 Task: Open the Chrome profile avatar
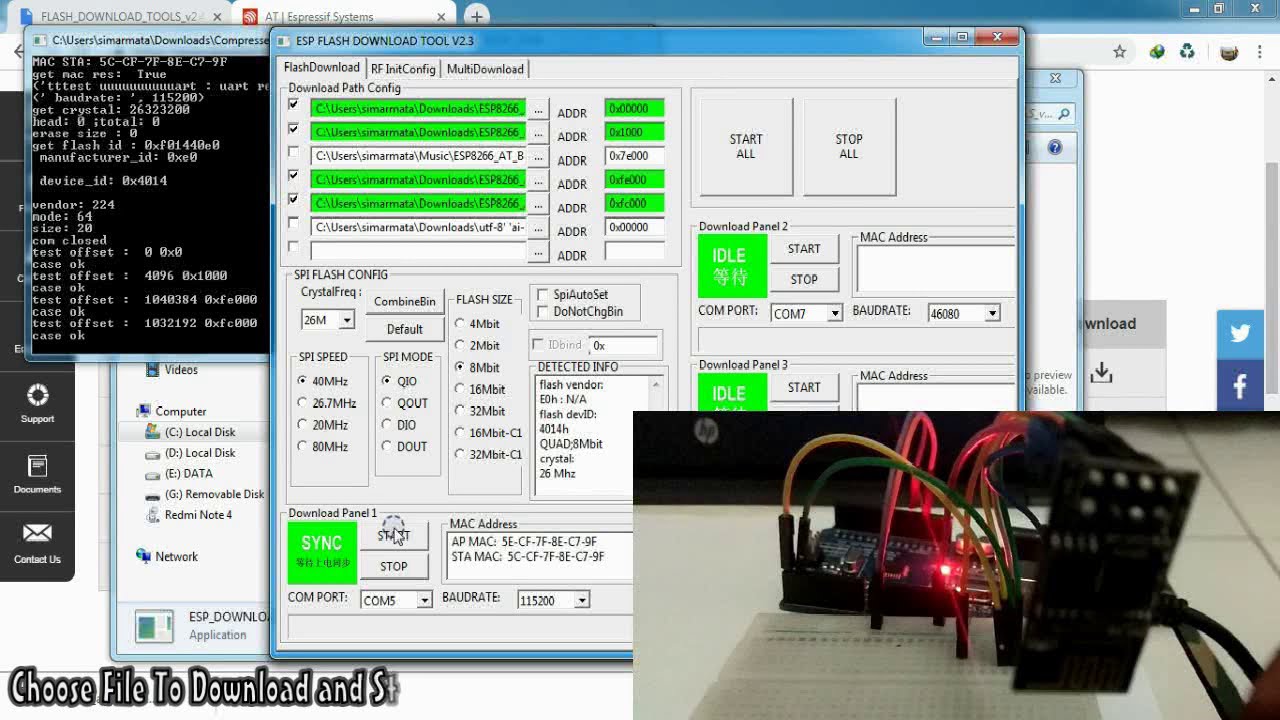point(1230,52)
